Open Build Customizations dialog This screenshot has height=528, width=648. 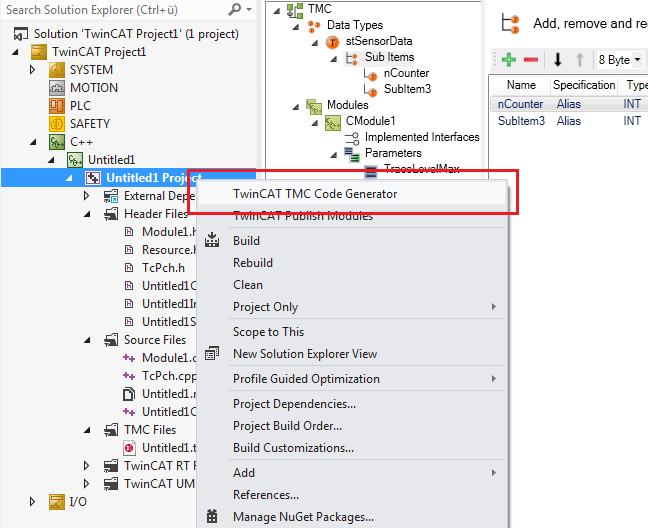coord(351,448)
